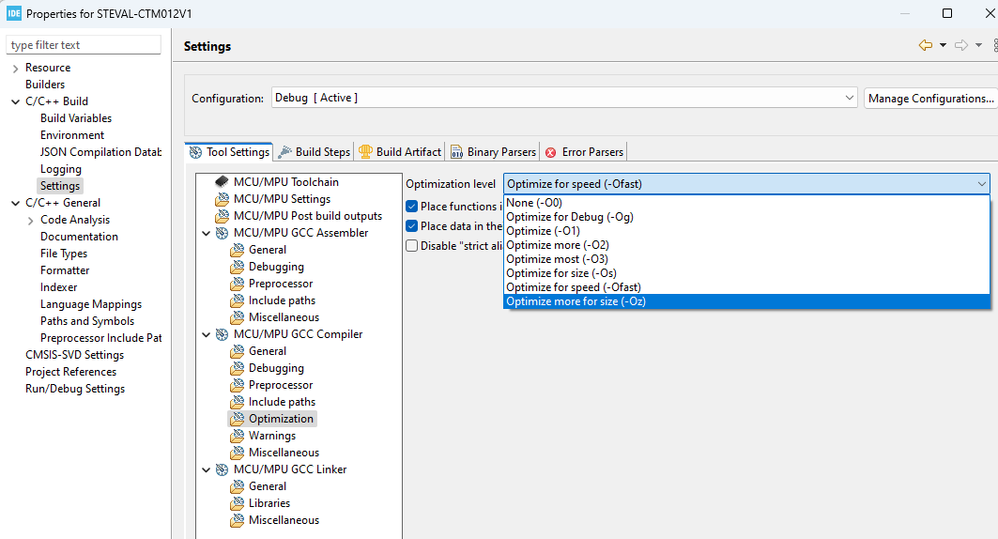Screen dimensions: 998x539
Task: Click the Libraries folder icon under Linker
Action: point(237,503)
